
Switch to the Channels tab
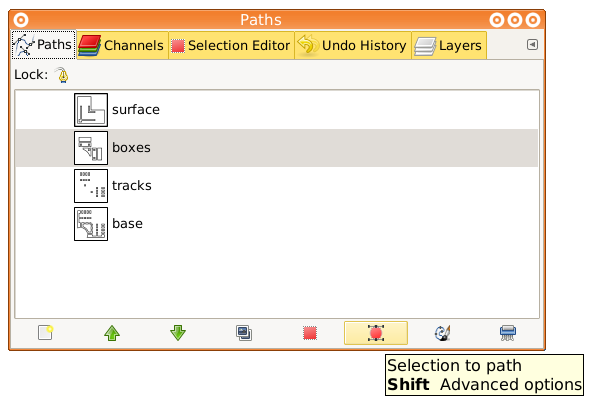pyautogui.click(x=122, y=46)
